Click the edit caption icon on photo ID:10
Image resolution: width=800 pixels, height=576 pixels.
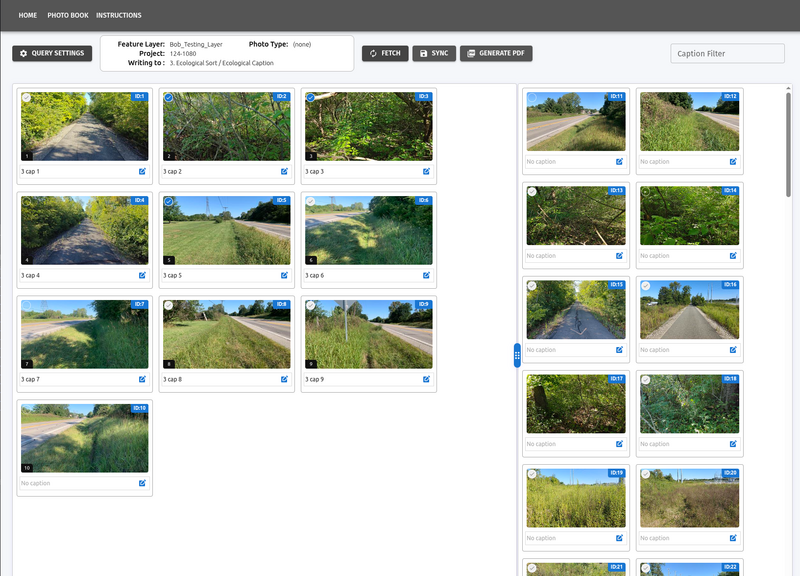pyautogui.click(x=144, y=481)
